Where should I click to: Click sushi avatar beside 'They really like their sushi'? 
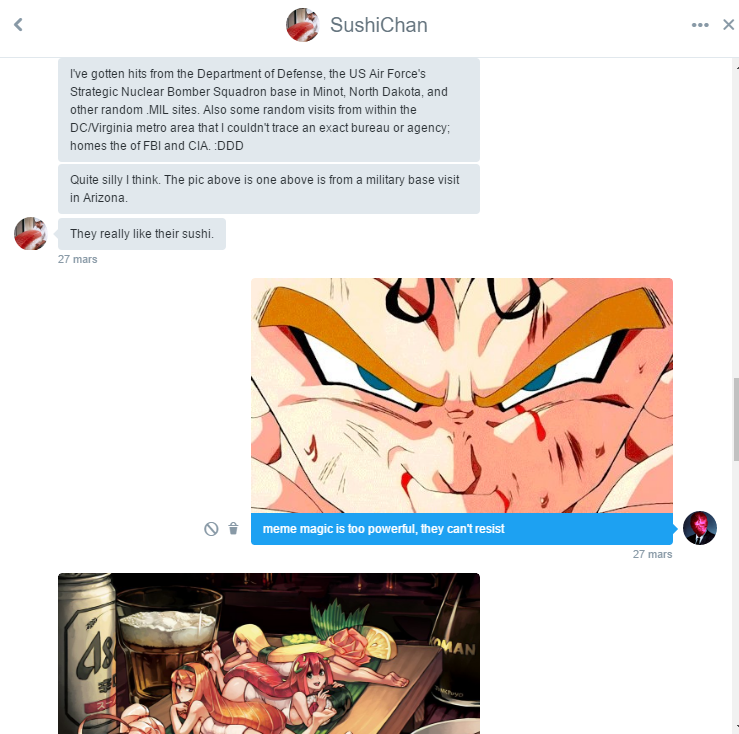coord(31,233)
